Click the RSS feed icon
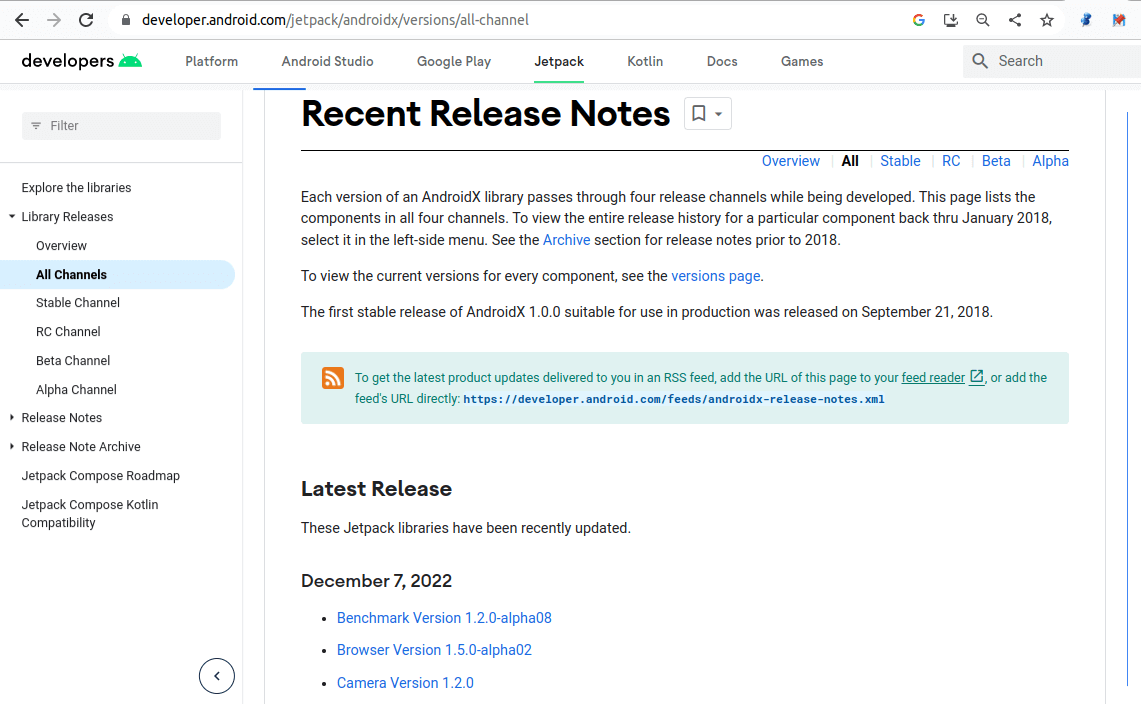1141x704 pixels. tap(332, 378)
